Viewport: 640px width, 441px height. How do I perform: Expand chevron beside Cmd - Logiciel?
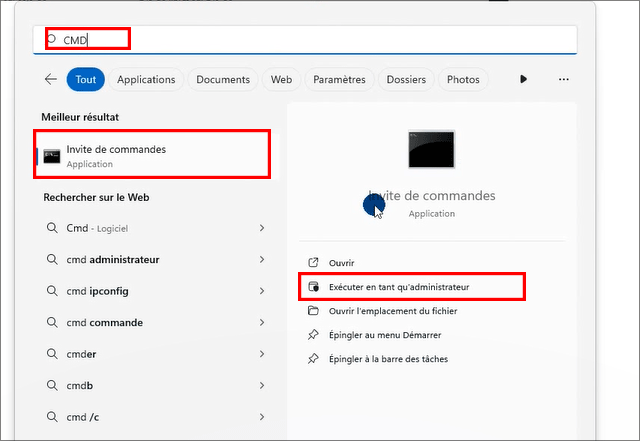click(x=262, y=228)
